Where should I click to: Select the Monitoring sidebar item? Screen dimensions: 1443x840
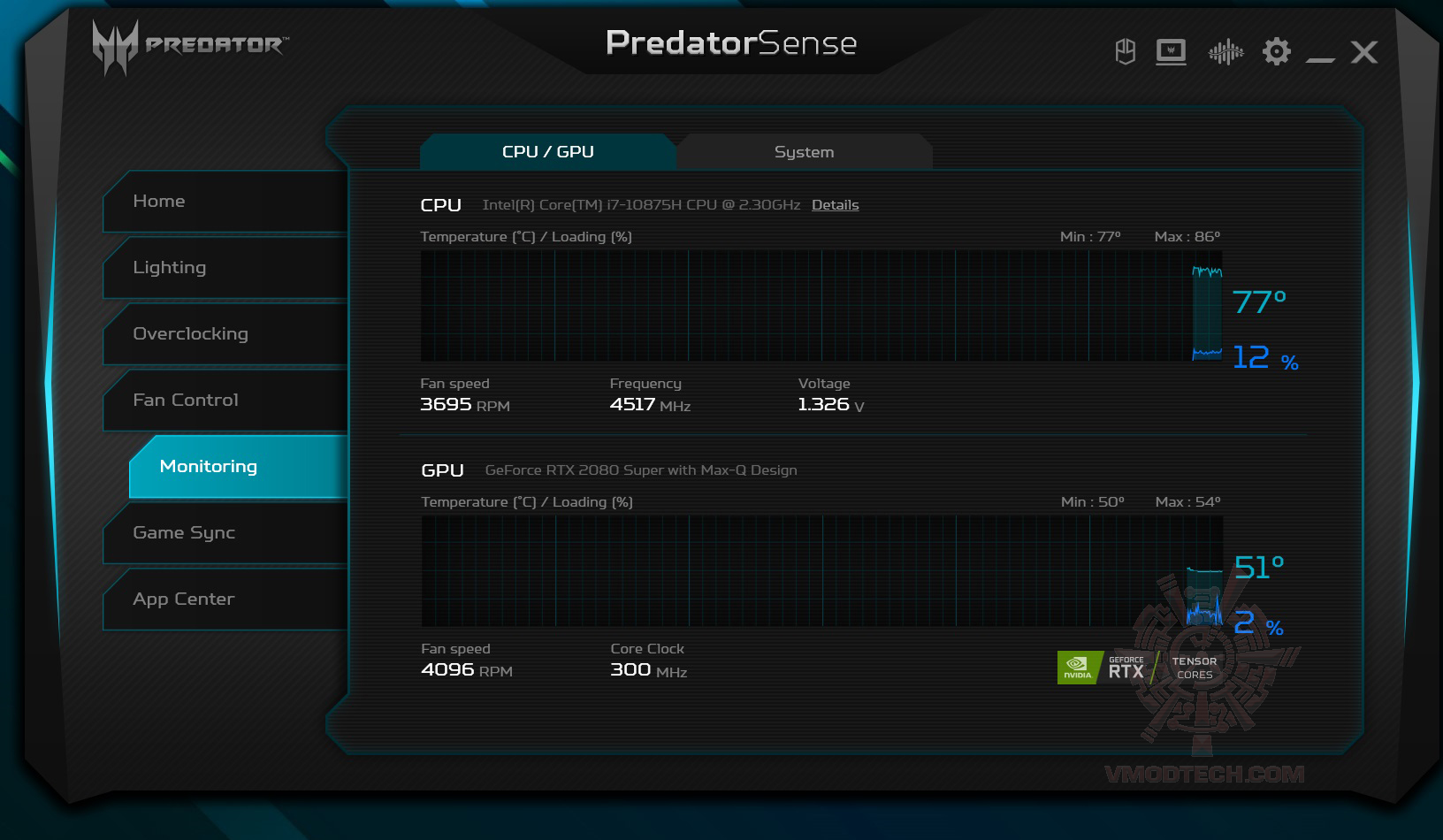(x=239, y=467)
